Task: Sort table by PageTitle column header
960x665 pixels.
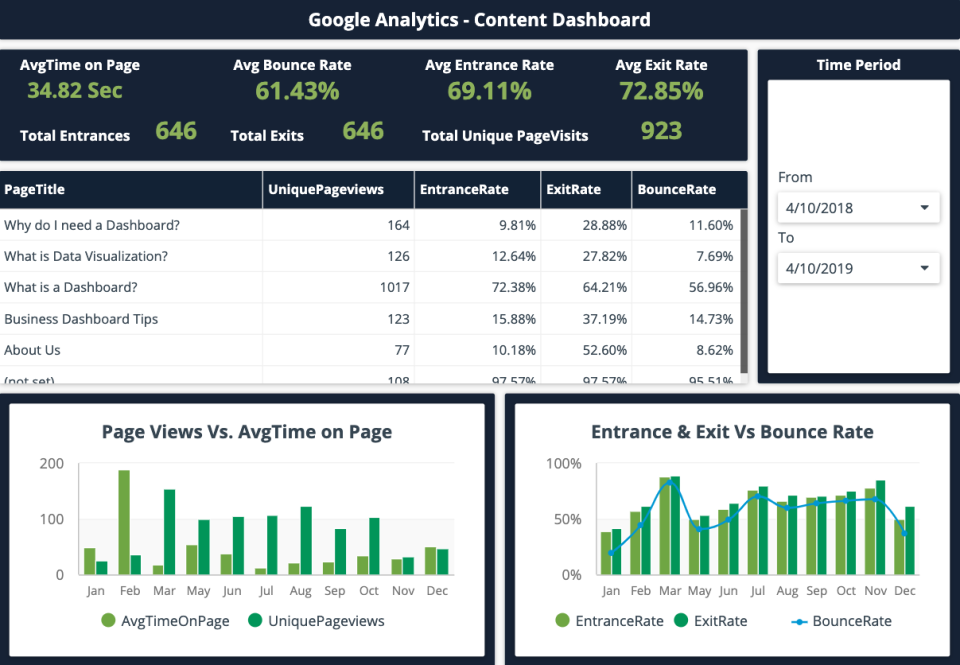Action: click(x=131, y=190)
